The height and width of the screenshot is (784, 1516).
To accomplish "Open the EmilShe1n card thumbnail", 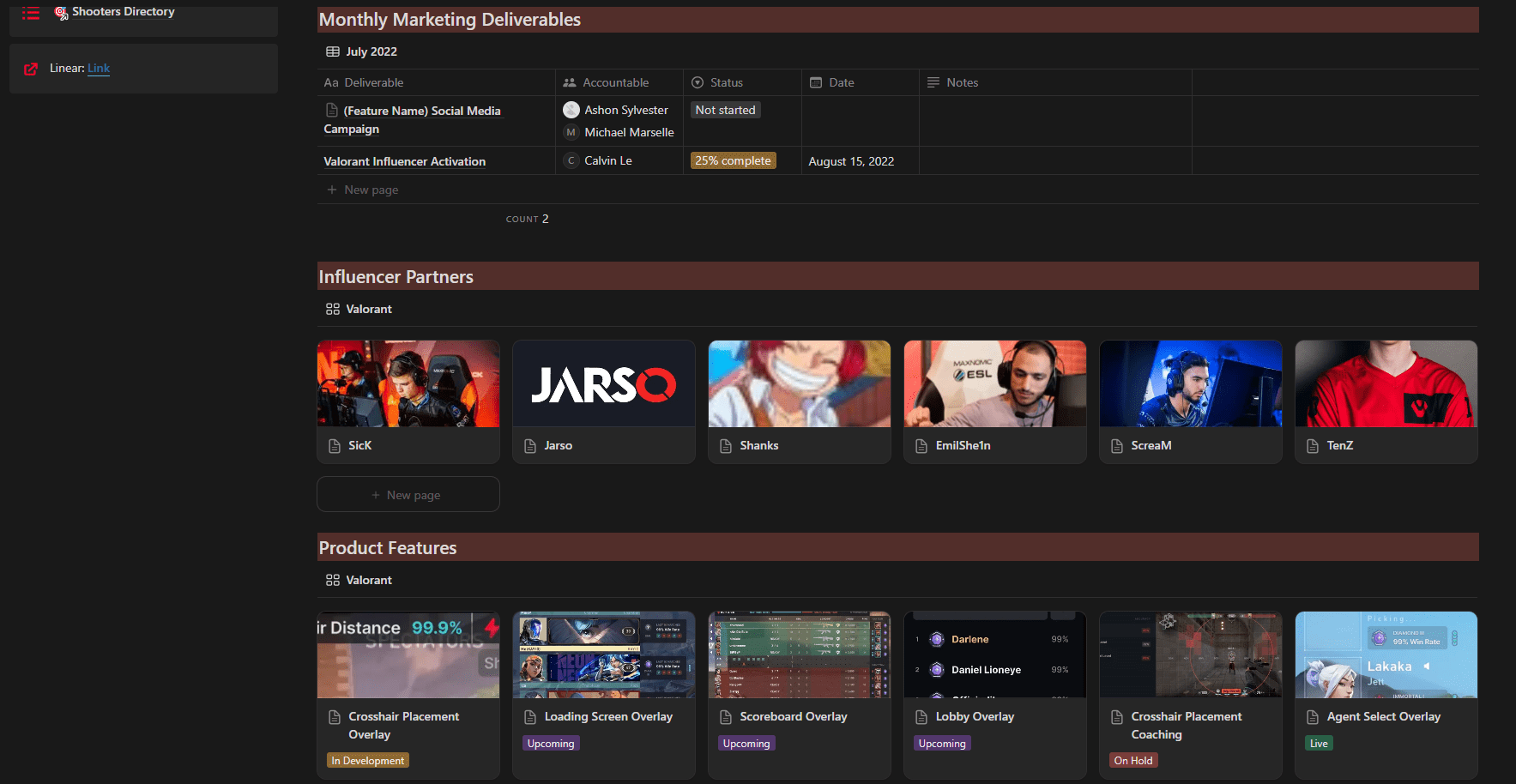I will coord(995,383).
